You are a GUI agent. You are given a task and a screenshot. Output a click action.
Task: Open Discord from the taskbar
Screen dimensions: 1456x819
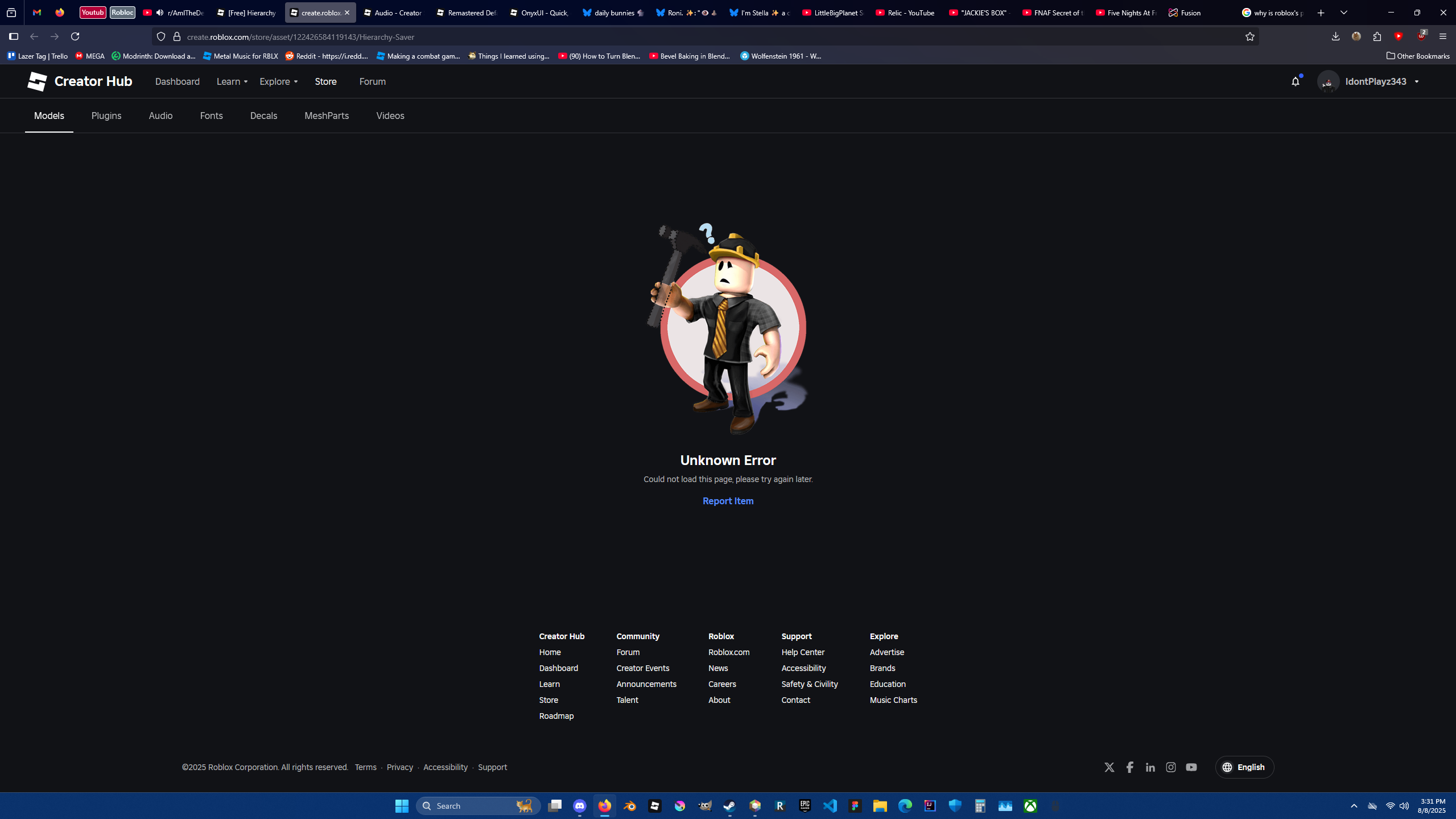(579, 805)
